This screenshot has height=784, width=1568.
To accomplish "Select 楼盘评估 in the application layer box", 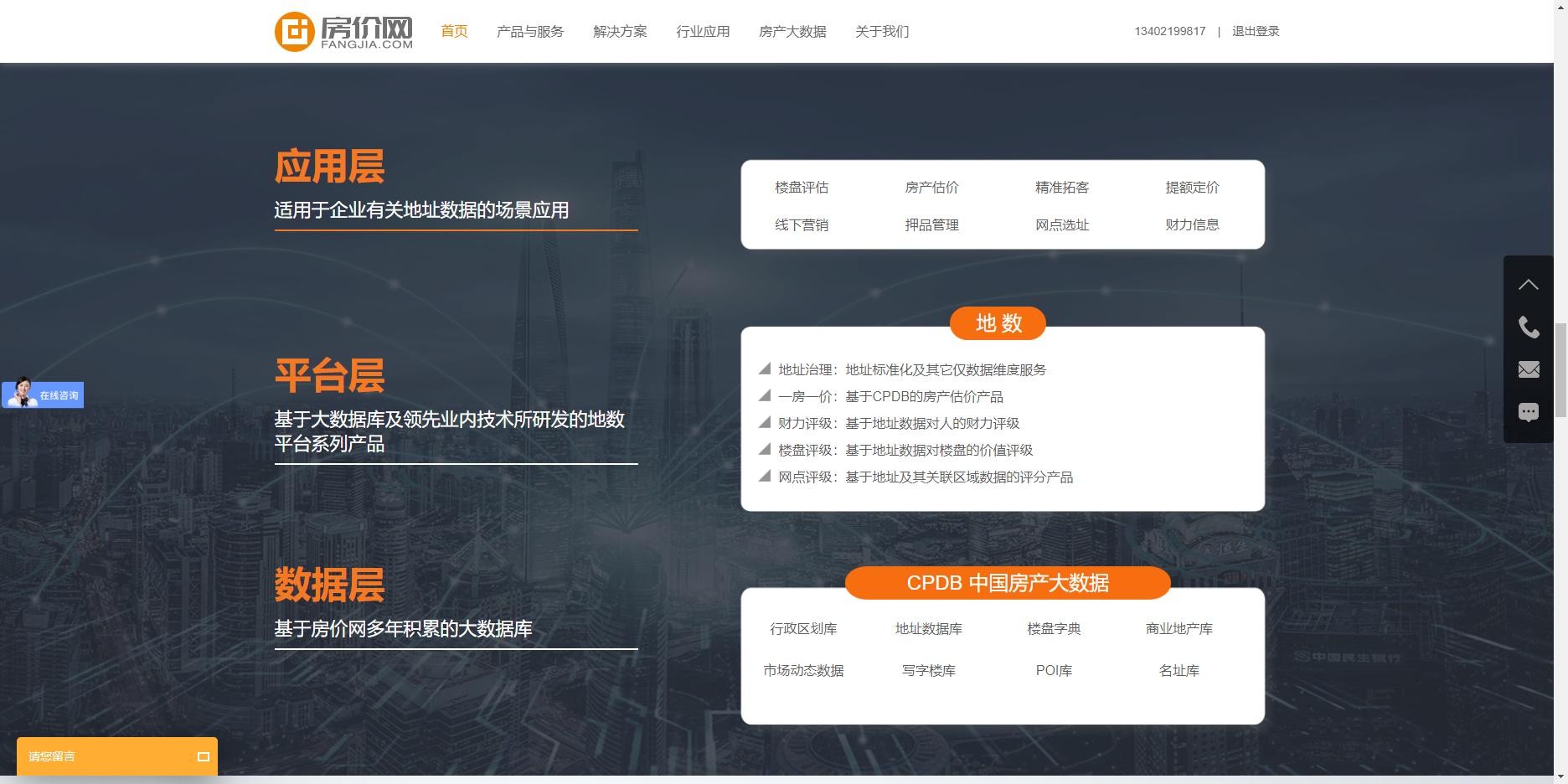I will tap(802, 188).
